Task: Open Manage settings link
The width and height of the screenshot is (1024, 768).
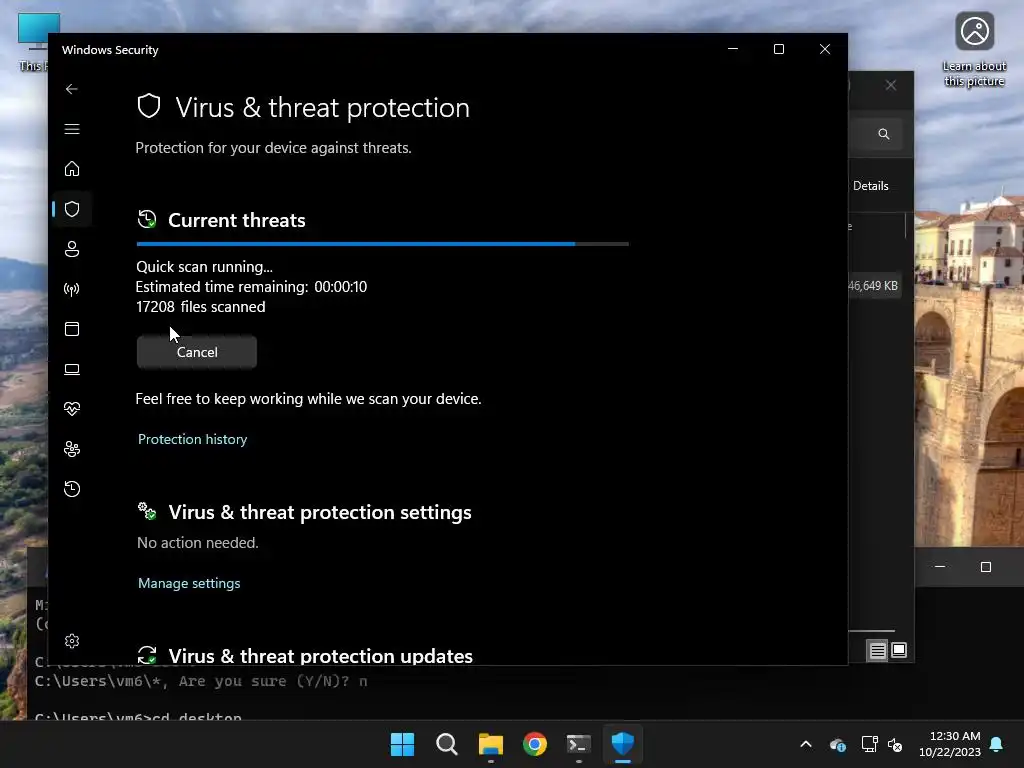Action: tap(189, 583)
